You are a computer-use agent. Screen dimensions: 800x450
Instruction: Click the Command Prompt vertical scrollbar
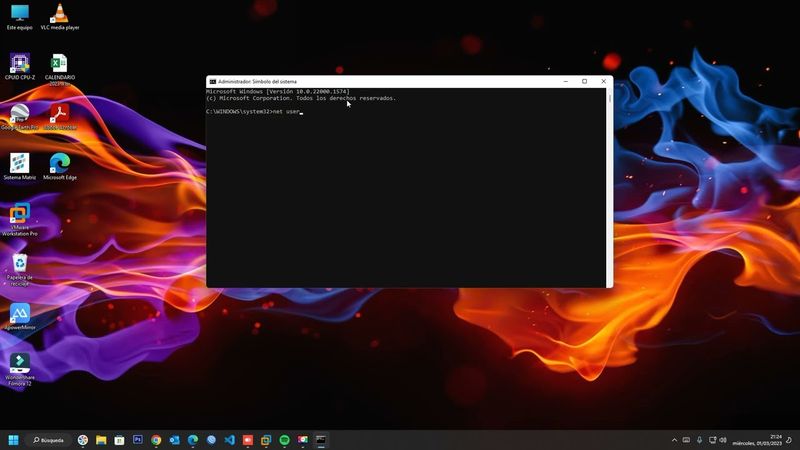coord(610,188)
